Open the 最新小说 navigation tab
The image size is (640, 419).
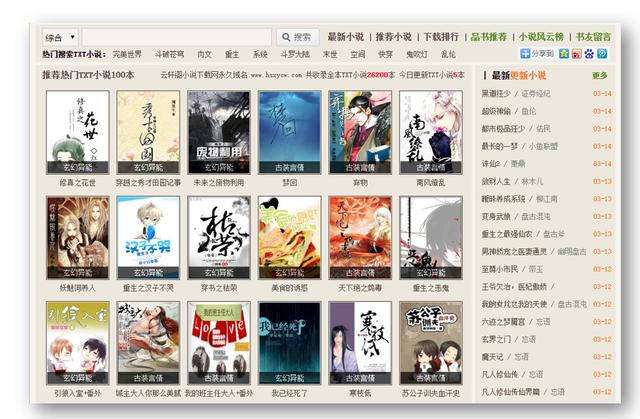tap(347, 36)
